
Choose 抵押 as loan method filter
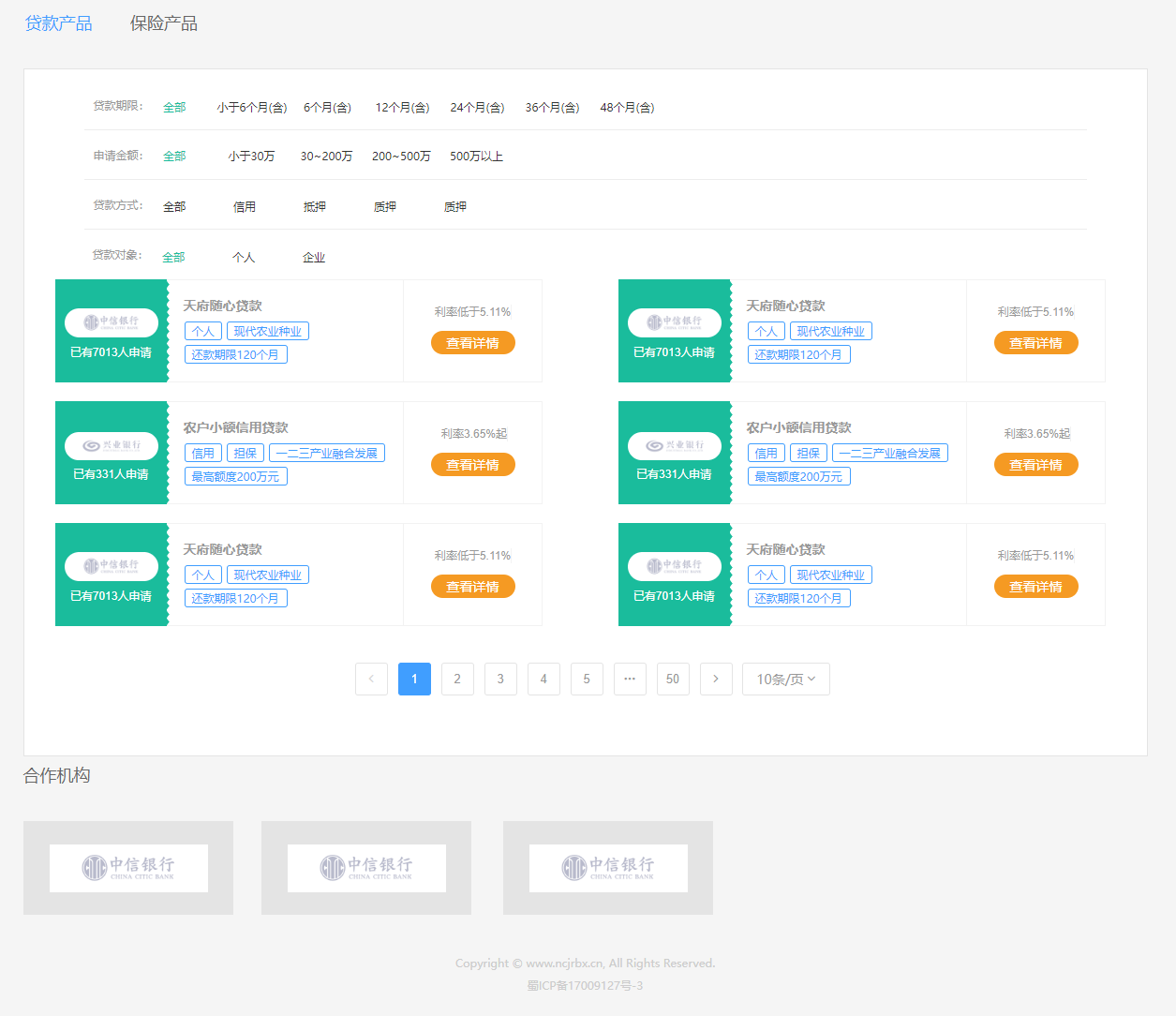315,207
